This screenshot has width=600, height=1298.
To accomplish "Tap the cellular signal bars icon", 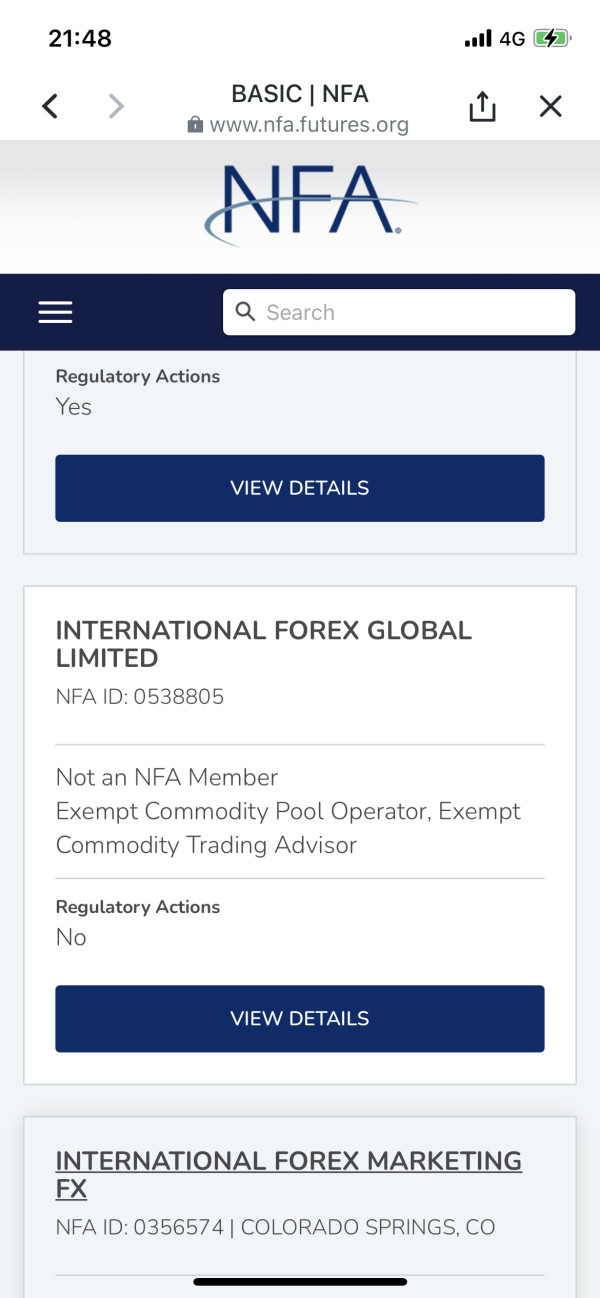I will pyautogui.click(x=478, y=39).
